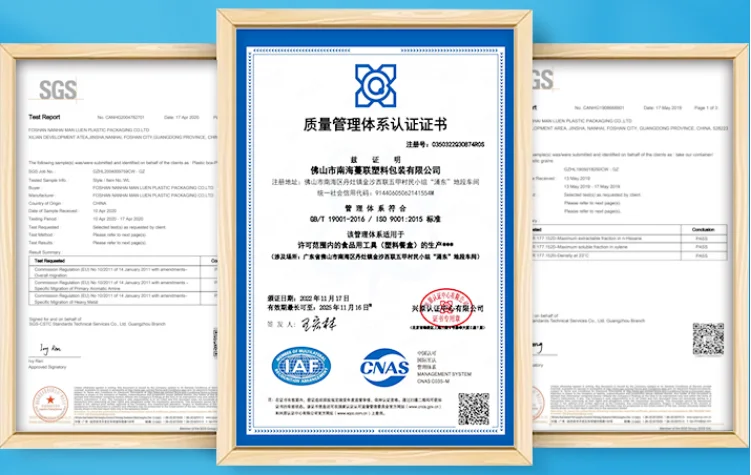
Task: Click the issuer's handwritten signature after 签发人
Action: [319, 324]
